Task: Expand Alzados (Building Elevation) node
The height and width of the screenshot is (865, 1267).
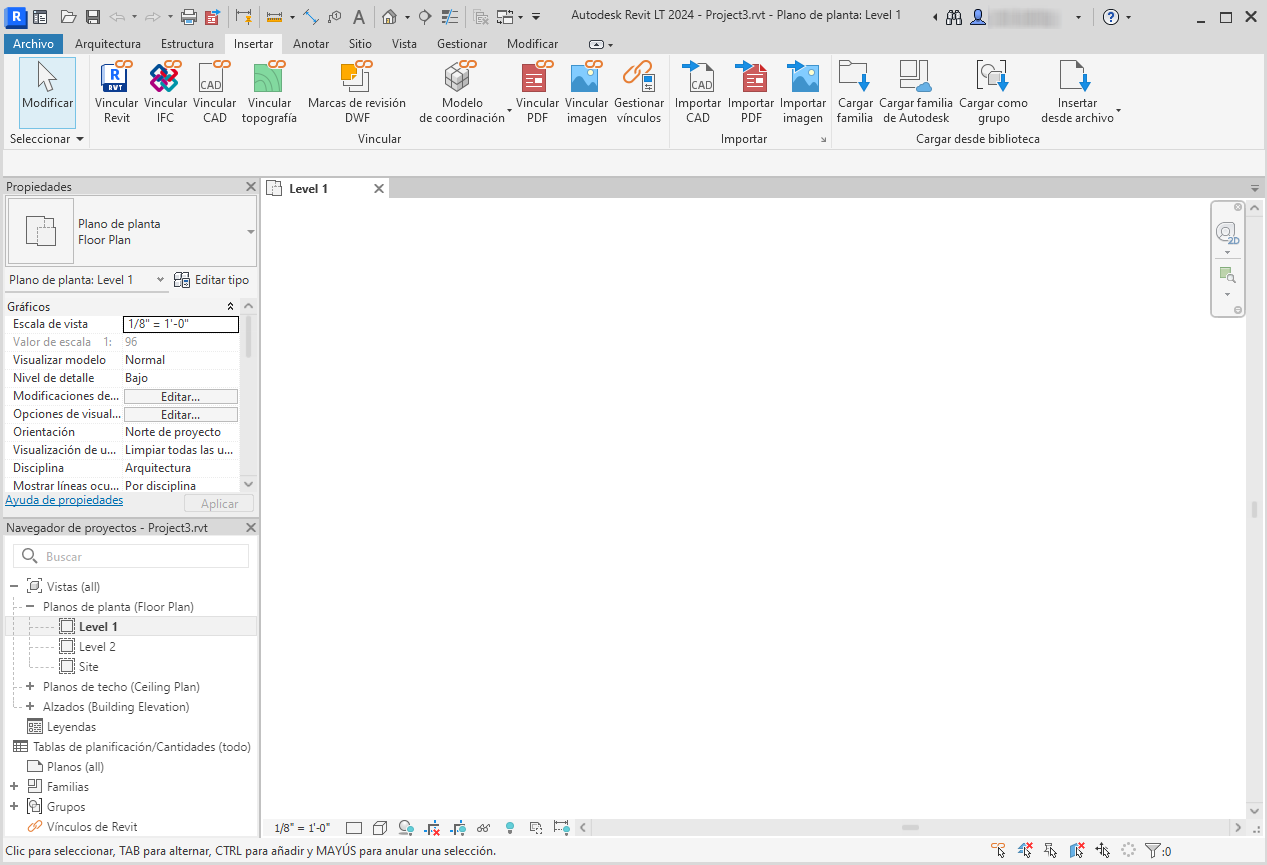Action: point(30,707)
